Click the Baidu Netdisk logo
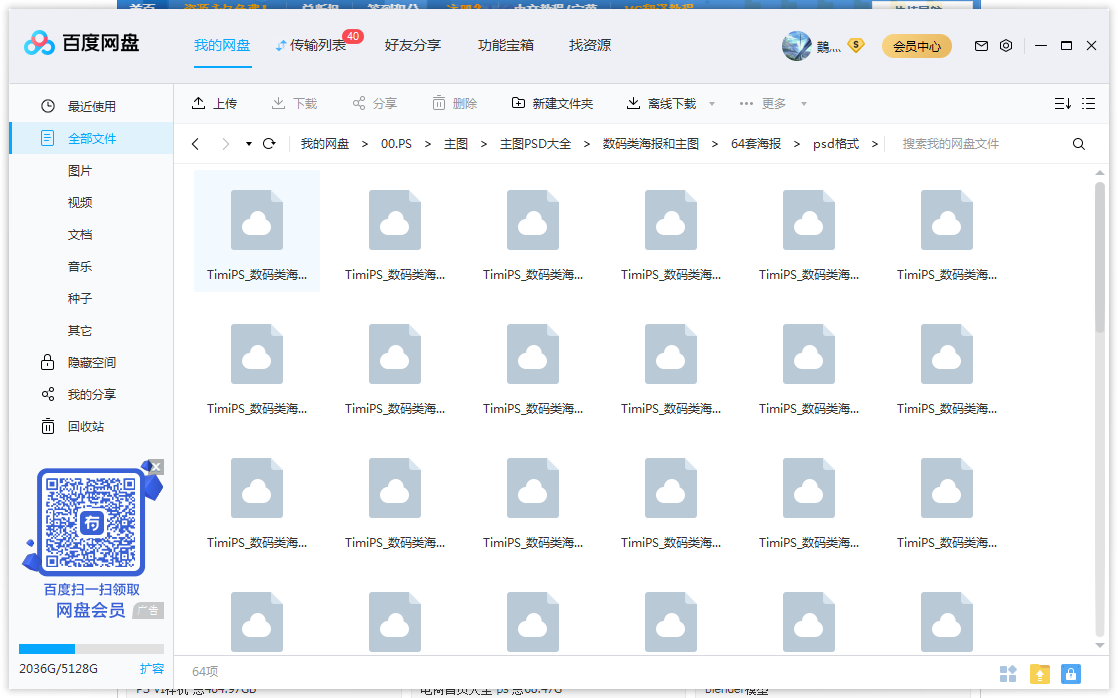Viewport: 1118px width, 698px height. pyautogui.click(x=81, y=43)
